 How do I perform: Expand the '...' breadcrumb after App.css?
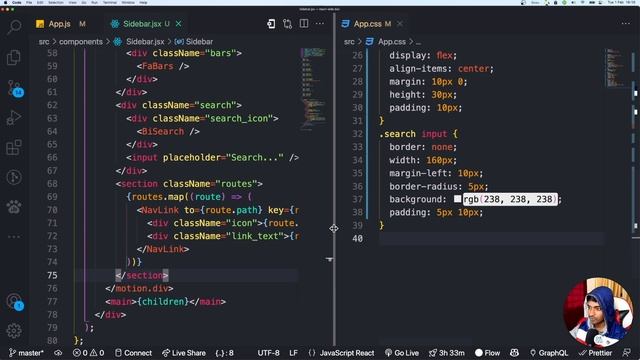coord(418,42)
